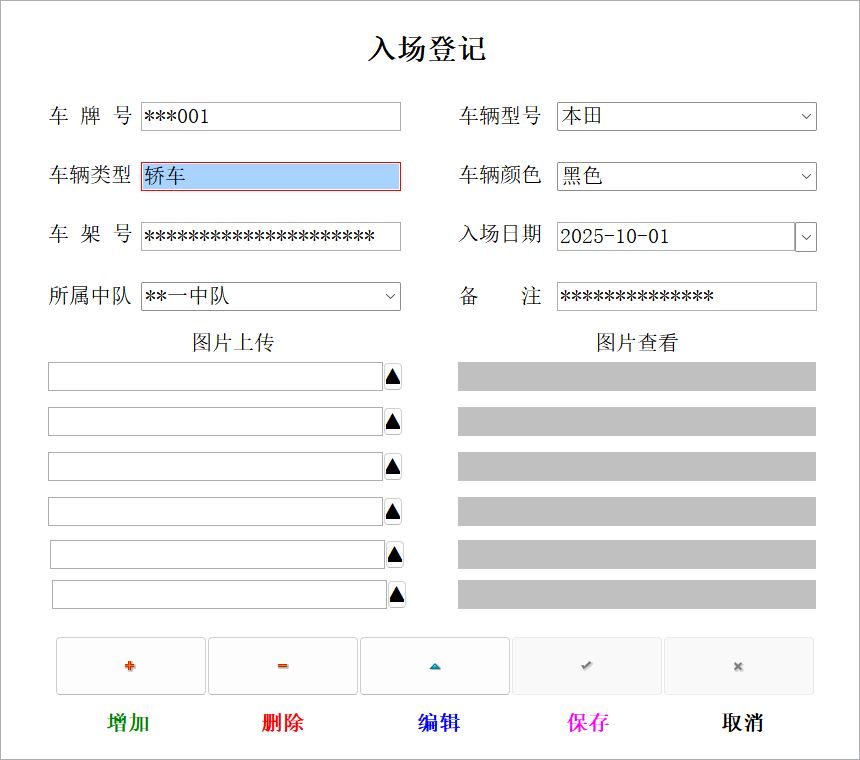Click the black 取消 label

pyautogui.click(x=742, y=723)
